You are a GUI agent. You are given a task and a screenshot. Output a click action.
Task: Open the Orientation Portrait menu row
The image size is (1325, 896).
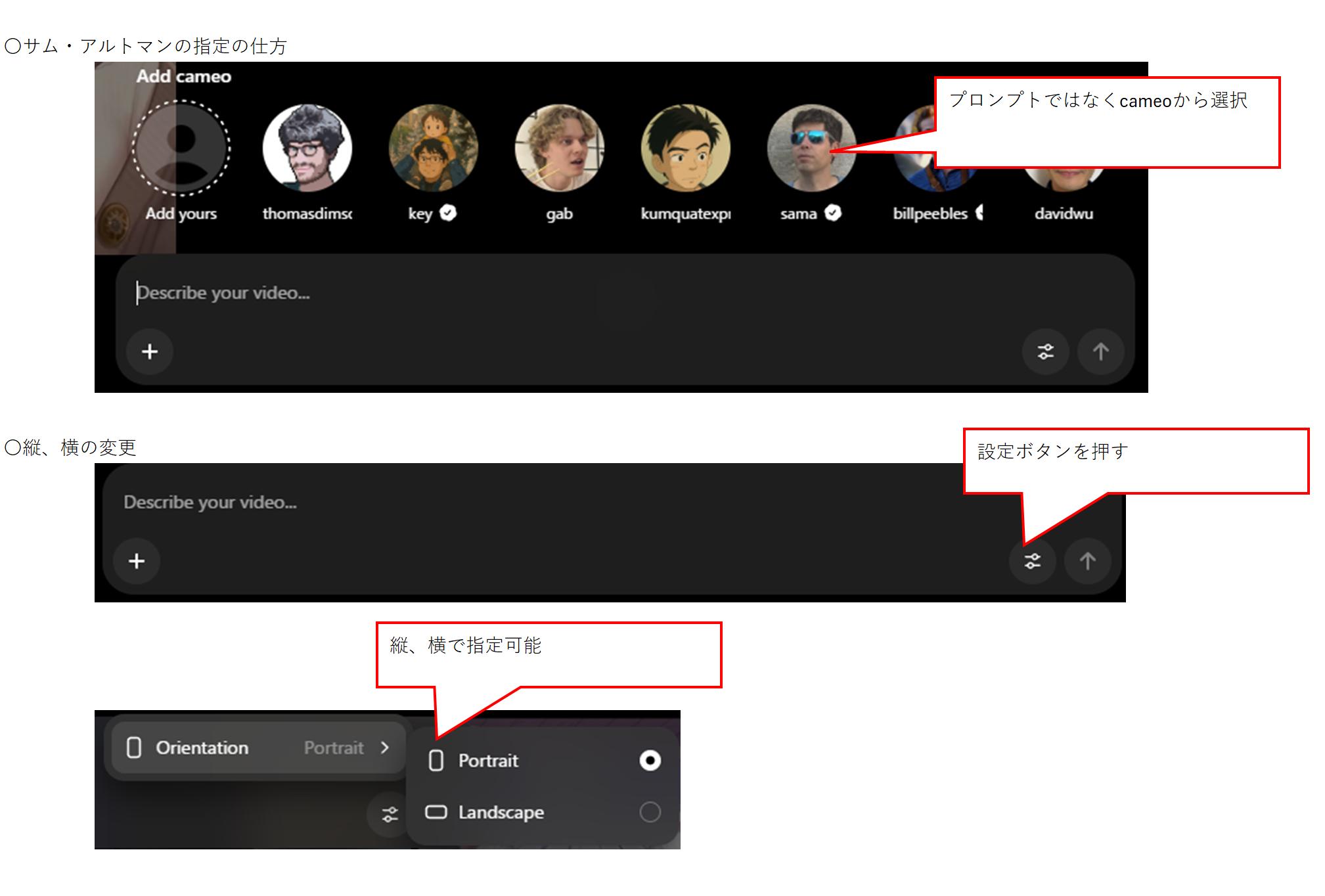tap(258, 748)
